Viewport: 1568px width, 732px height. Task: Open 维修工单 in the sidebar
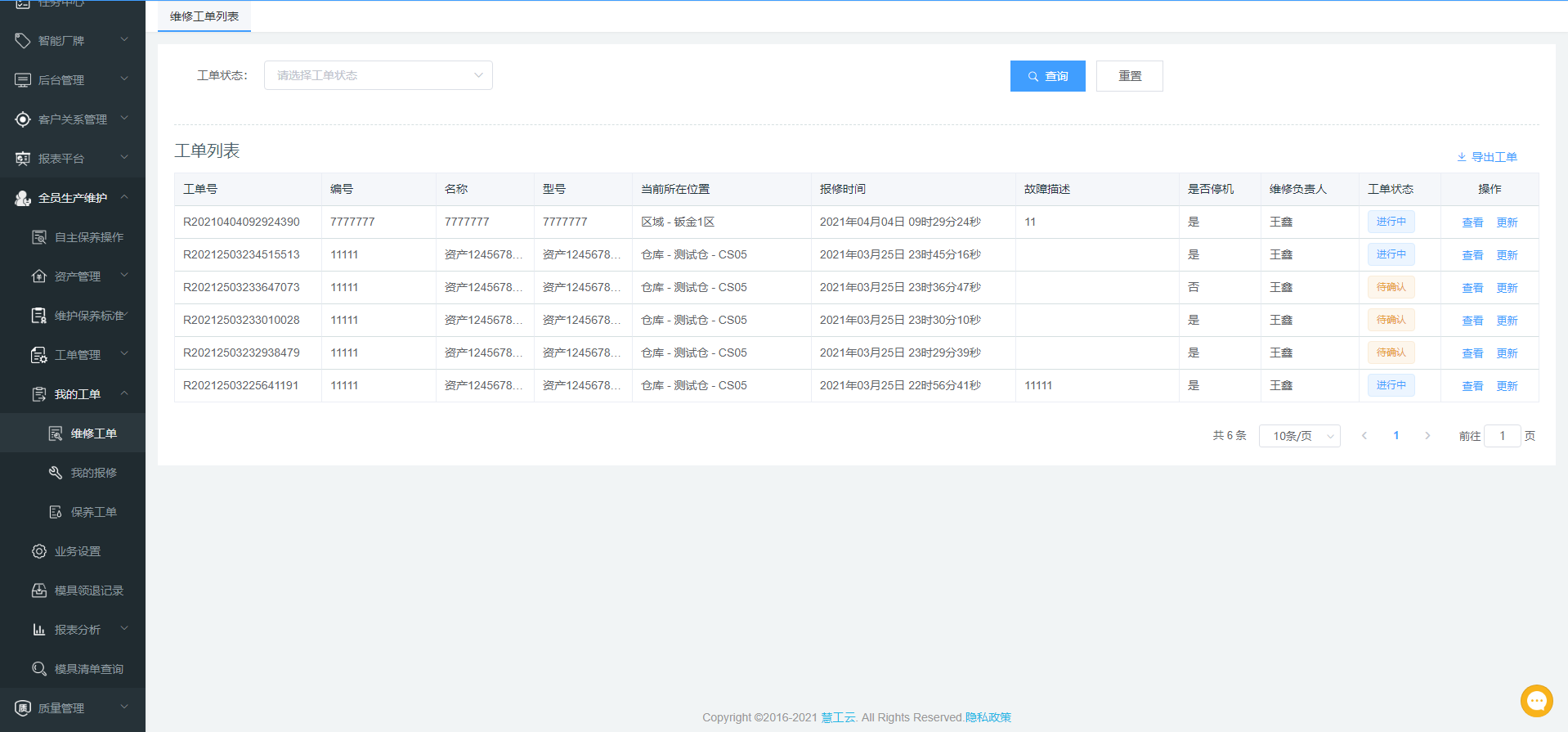pyautogui.click(x=93, y=433)
